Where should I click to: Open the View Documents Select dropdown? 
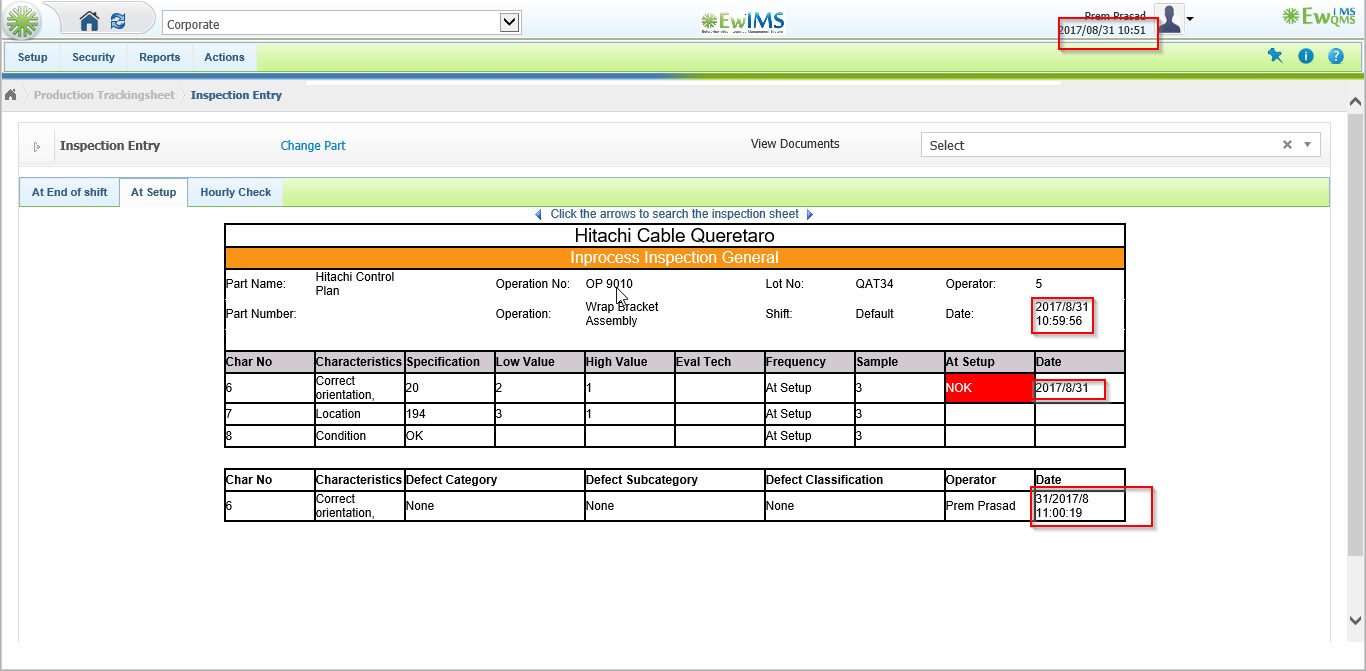[x=1120, y=145]
